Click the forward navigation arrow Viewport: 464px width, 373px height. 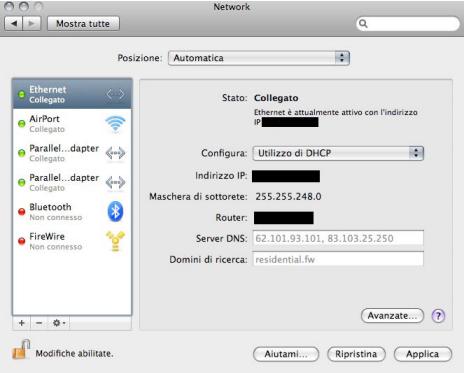coord(32,24)
